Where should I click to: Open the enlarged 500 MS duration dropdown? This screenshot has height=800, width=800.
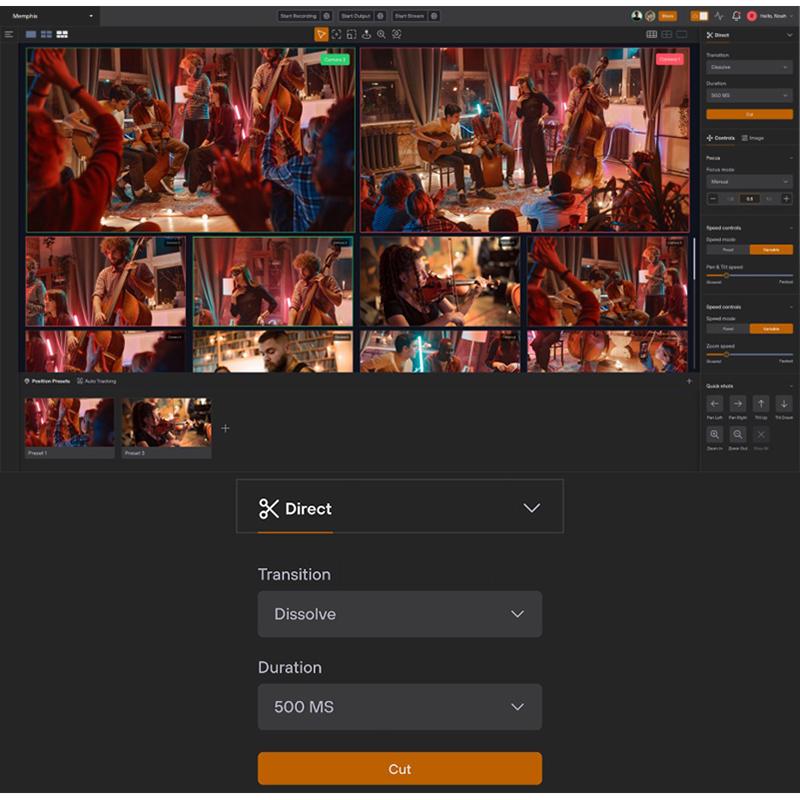point(399,707)
